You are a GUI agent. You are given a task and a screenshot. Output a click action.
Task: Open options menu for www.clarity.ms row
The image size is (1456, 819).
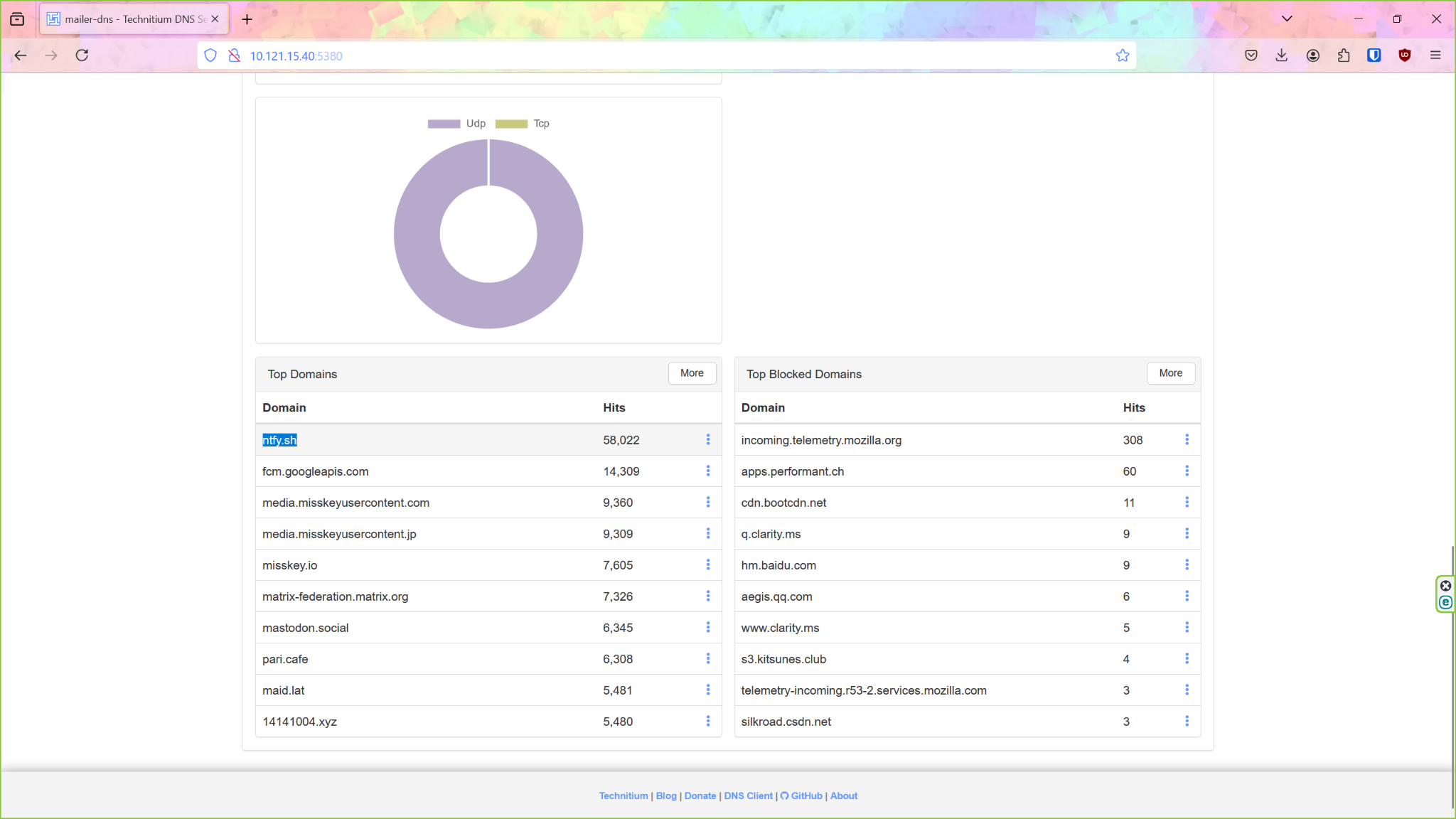(x=1187, y=627)
